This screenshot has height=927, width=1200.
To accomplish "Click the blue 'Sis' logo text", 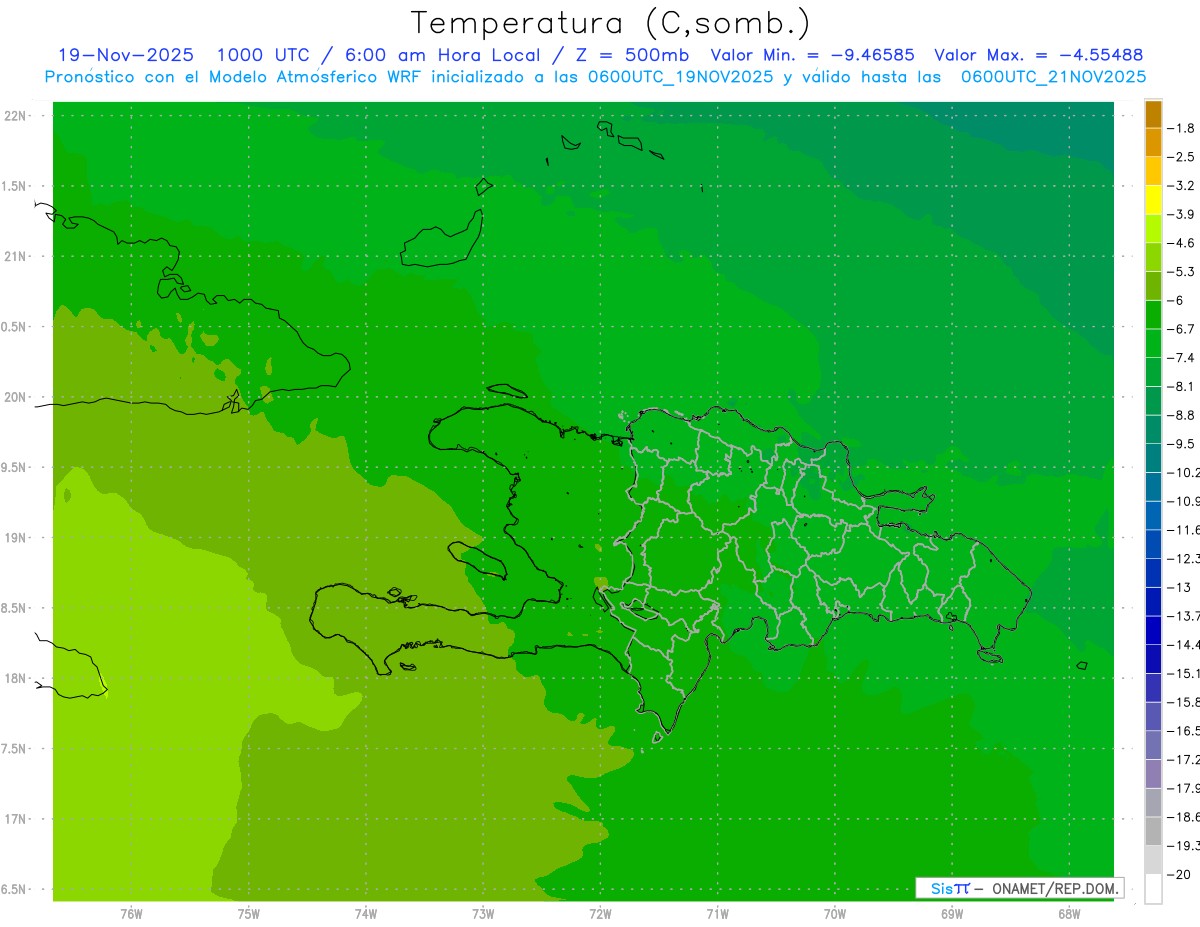I will [x=940, y=888].
